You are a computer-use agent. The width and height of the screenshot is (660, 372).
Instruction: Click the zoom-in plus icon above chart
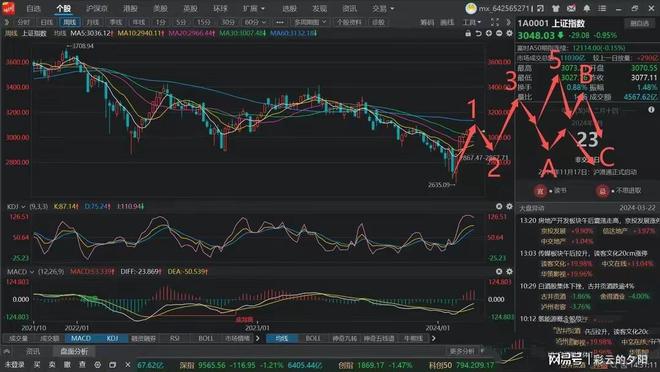point(488,33)
